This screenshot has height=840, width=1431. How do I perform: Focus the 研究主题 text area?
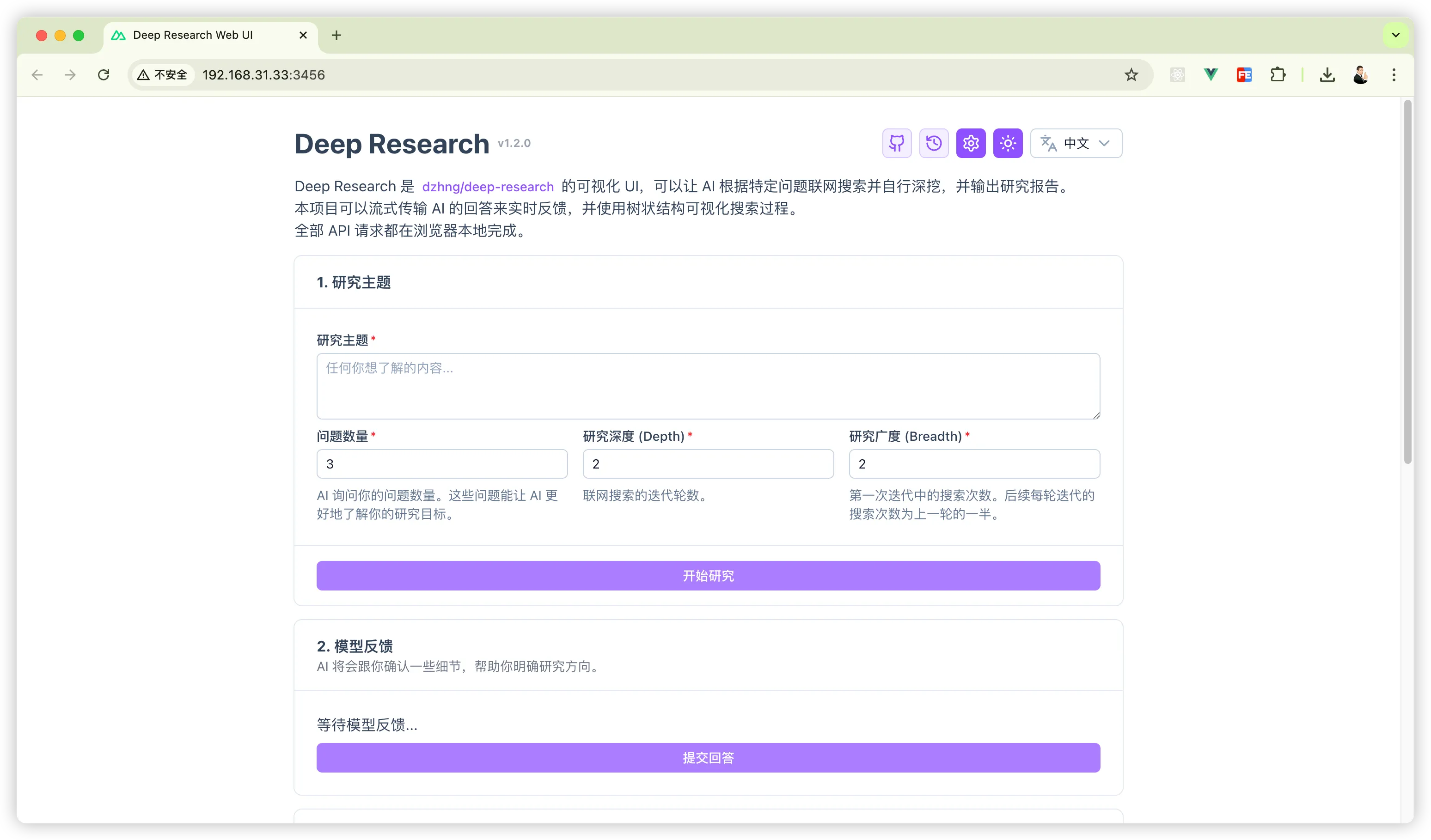click(708, 386)
